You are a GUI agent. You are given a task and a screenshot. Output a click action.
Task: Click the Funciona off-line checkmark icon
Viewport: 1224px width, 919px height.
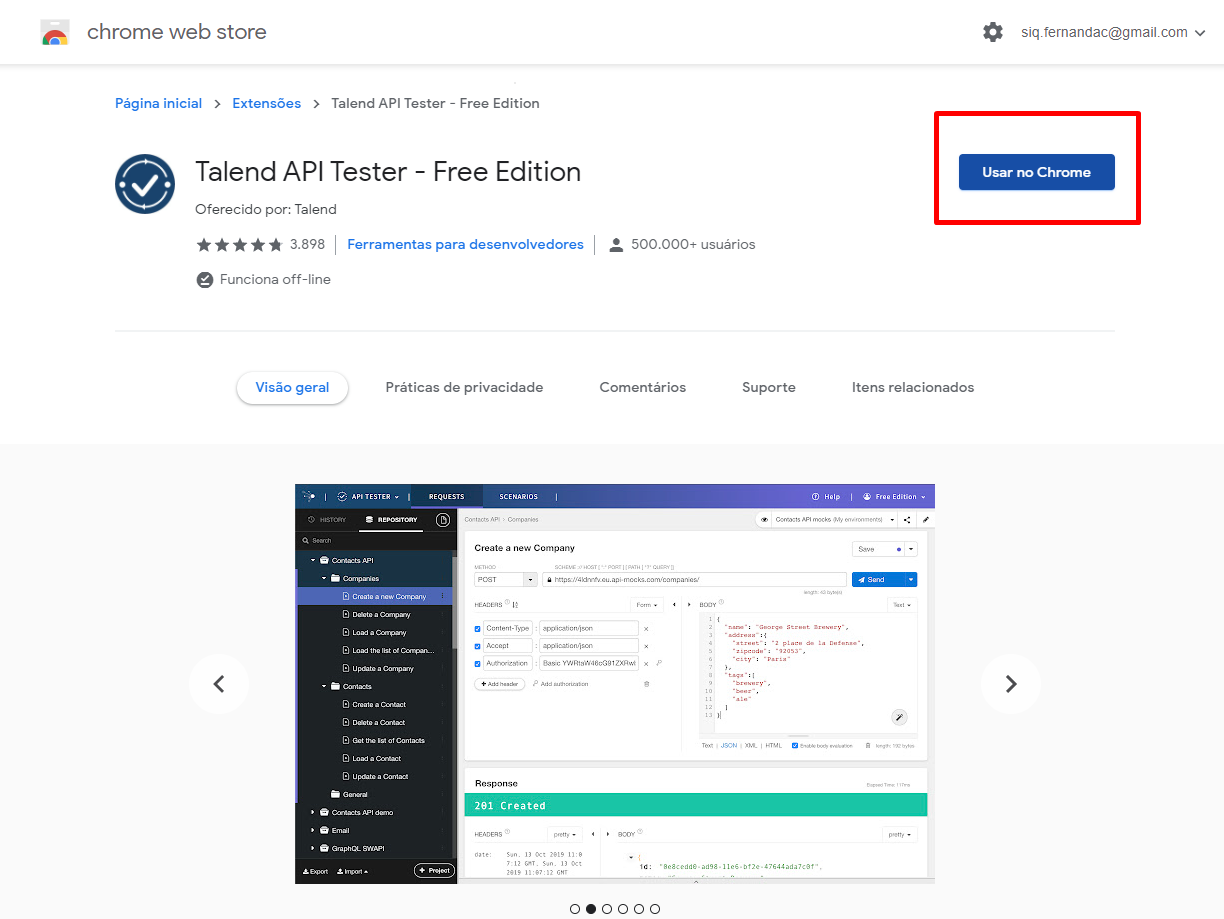(x=205, y=279)
